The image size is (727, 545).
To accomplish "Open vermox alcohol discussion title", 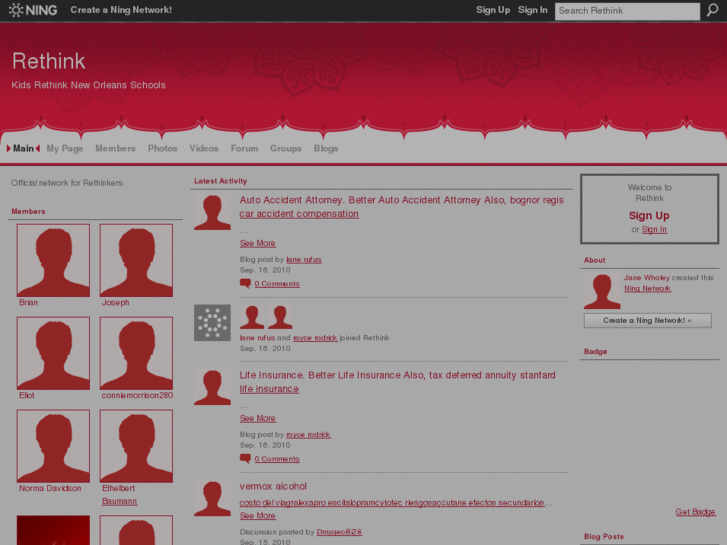I will 273,486.
